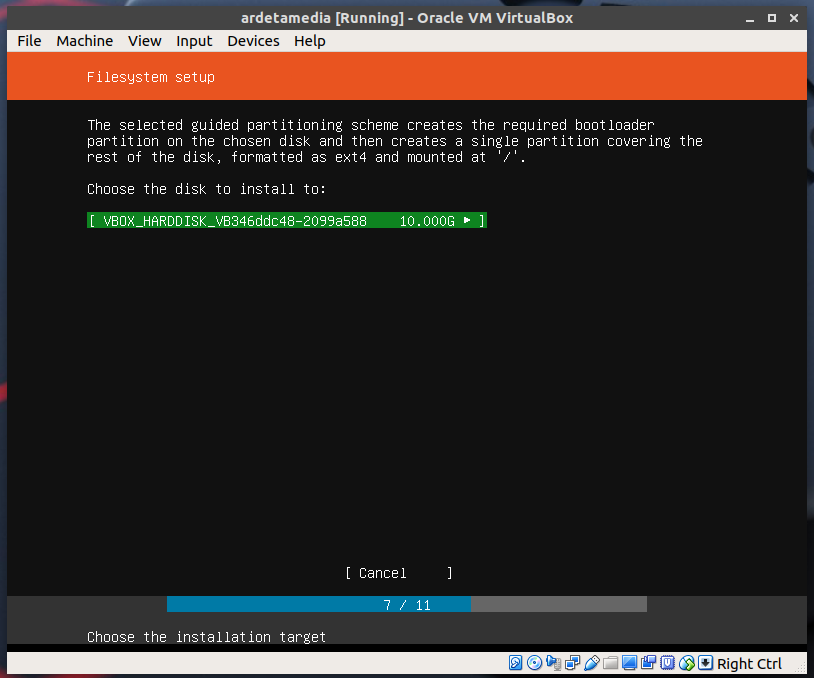
Task: Open the Machine menu
Action: tap(84, 41)
